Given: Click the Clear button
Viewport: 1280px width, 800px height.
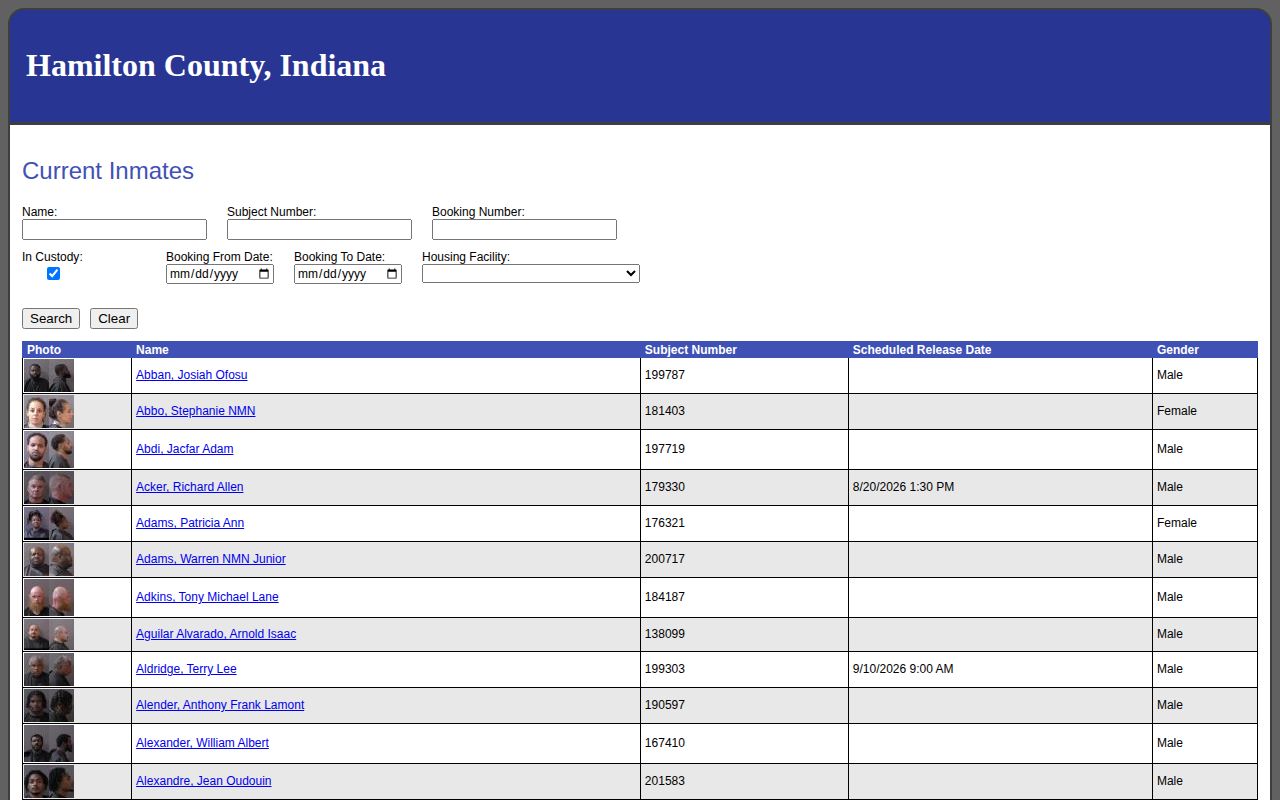Looking at the screenshot, I should pyautogui.click(x=114, y=319).
